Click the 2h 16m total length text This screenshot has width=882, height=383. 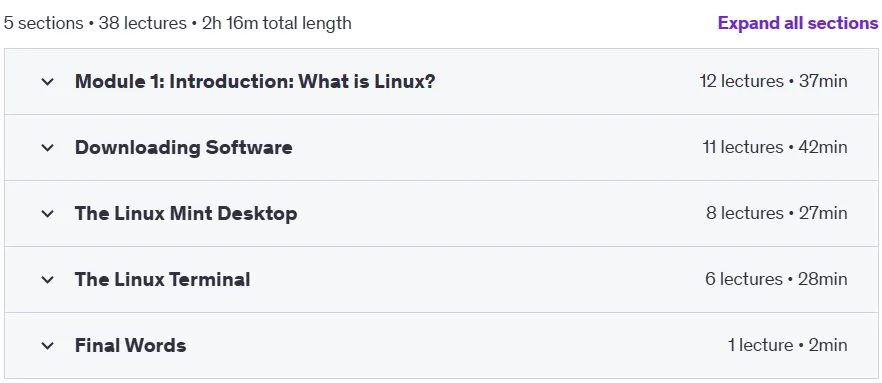pos(277,23)
